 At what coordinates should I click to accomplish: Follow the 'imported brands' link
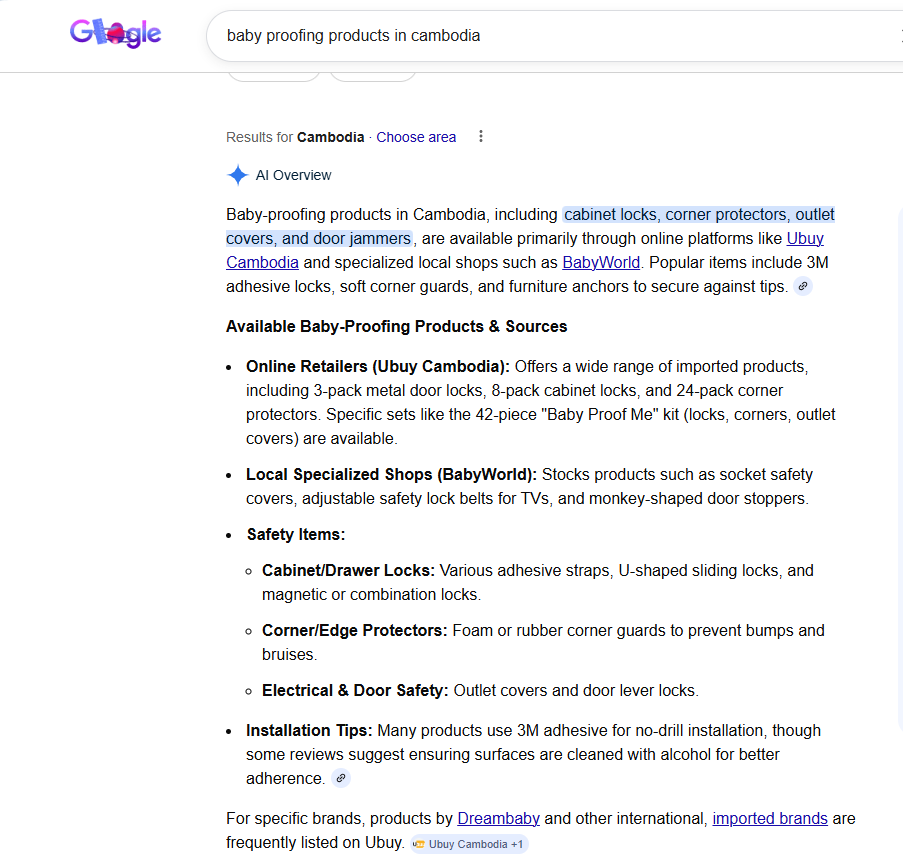click(x=769, y=819)
